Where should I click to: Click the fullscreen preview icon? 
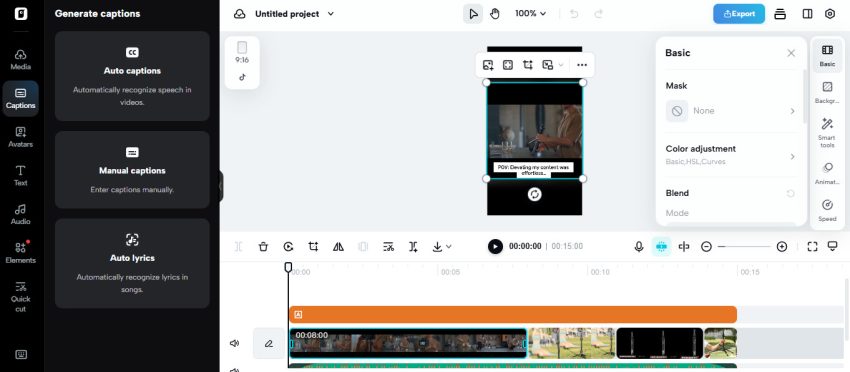812,247
